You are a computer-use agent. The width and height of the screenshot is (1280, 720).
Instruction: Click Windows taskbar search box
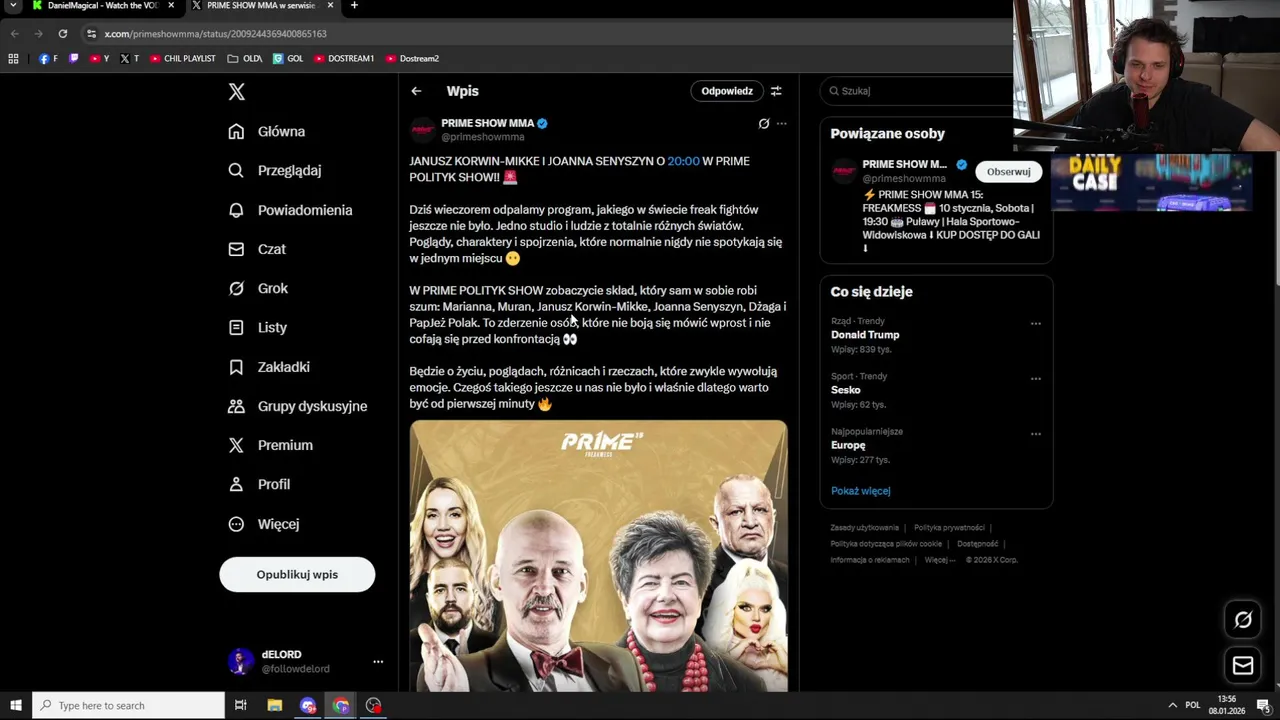[x=128, y=706]
